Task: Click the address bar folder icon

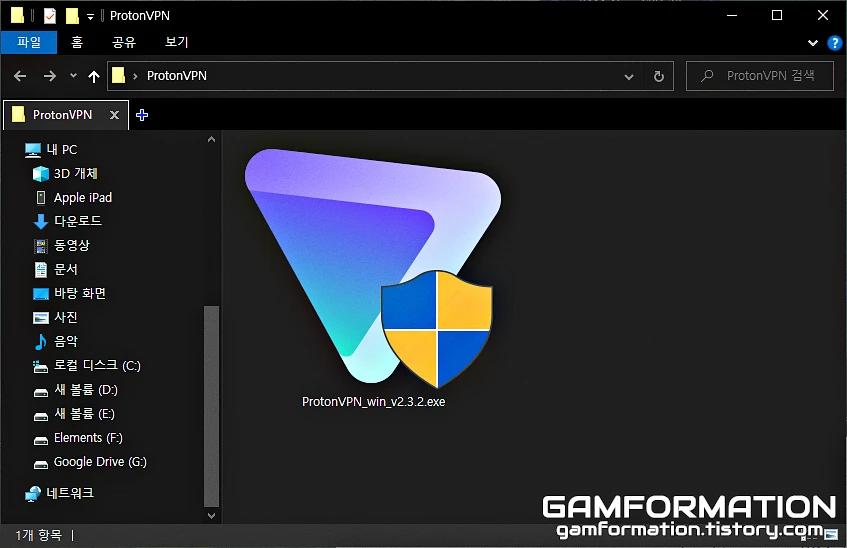Action: point(118,75)
